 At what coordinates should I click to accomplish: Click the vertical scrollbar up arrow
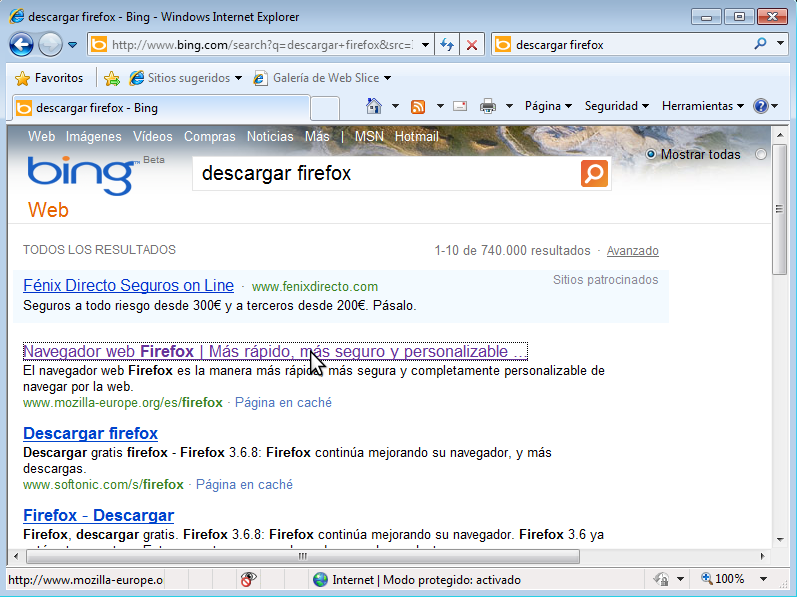(x=779, y=135)
